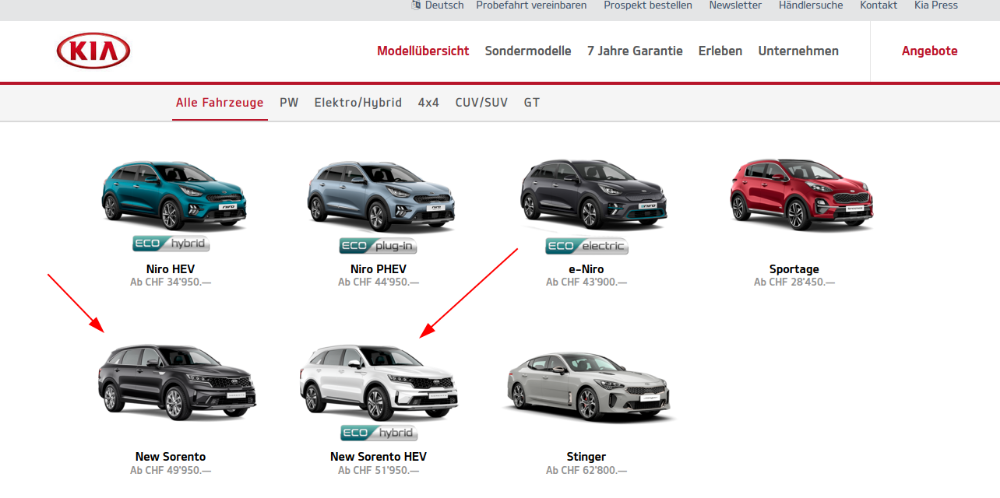The height and width of the screenshot is (498, 1000).
Task: Go to Angebote
Action: [x=929, y=51]
